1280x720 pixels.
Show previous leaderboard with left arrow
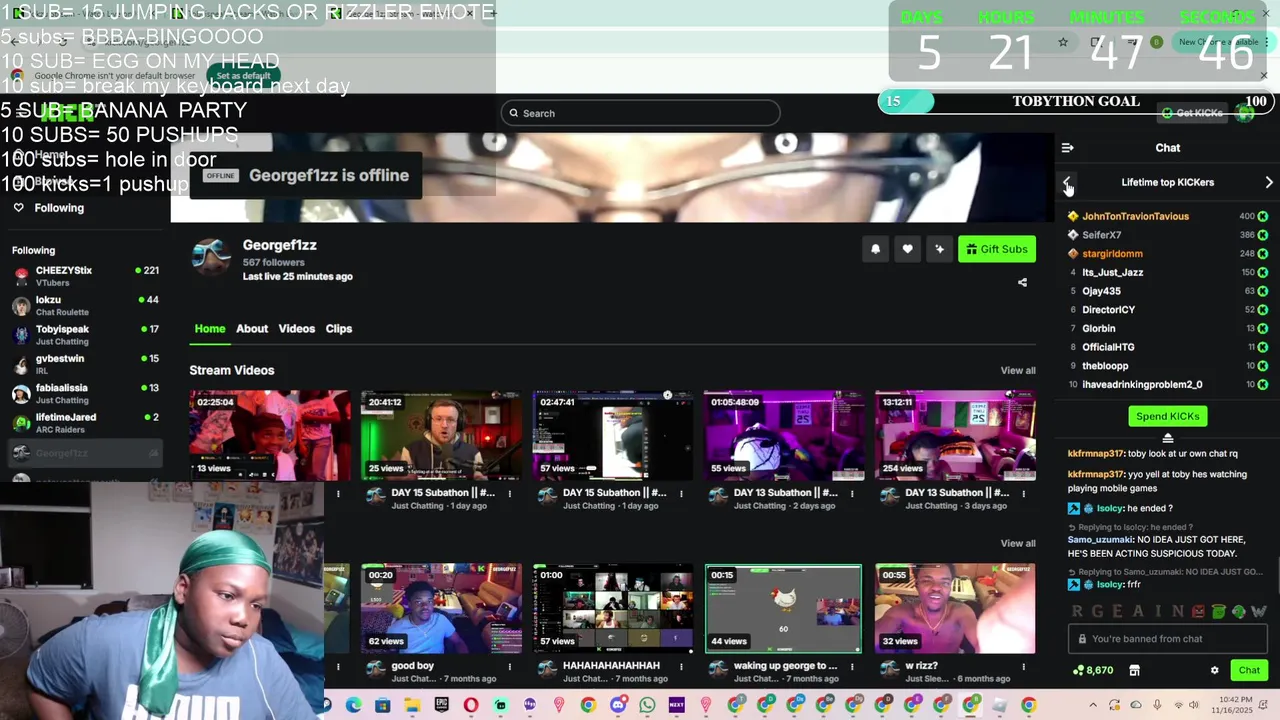(x=1067, y=183)
